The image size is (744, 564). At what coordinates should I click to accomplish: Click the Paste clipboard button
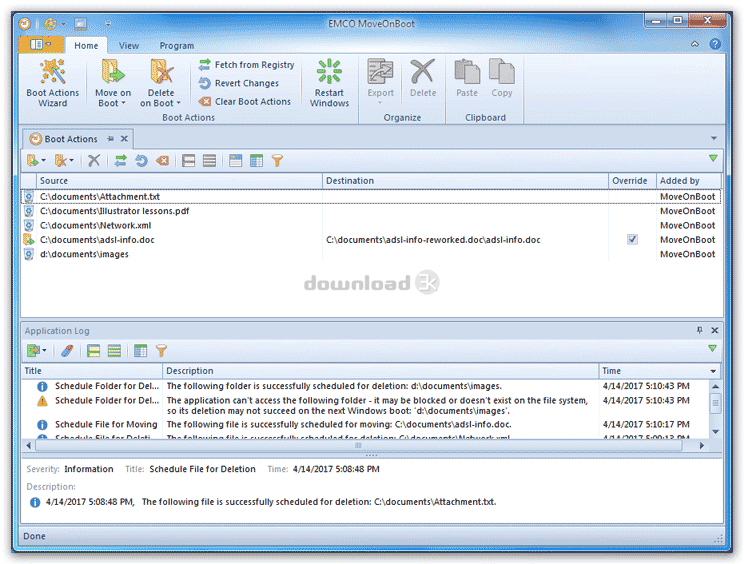pyautogui.click(x=467, y=79)
